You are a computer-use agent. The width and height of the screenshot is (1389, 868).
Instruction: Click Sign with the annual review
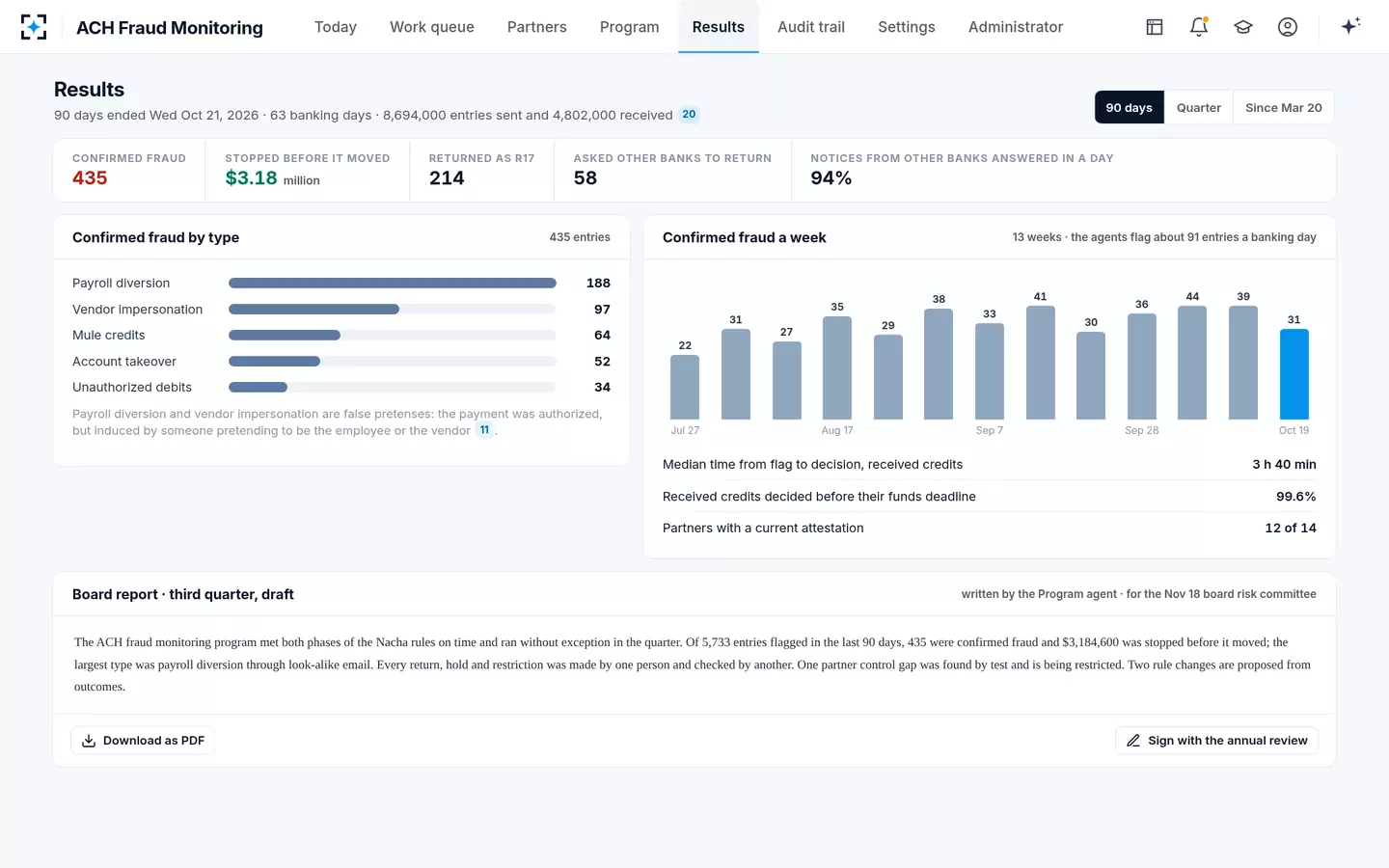[1216, 741]
